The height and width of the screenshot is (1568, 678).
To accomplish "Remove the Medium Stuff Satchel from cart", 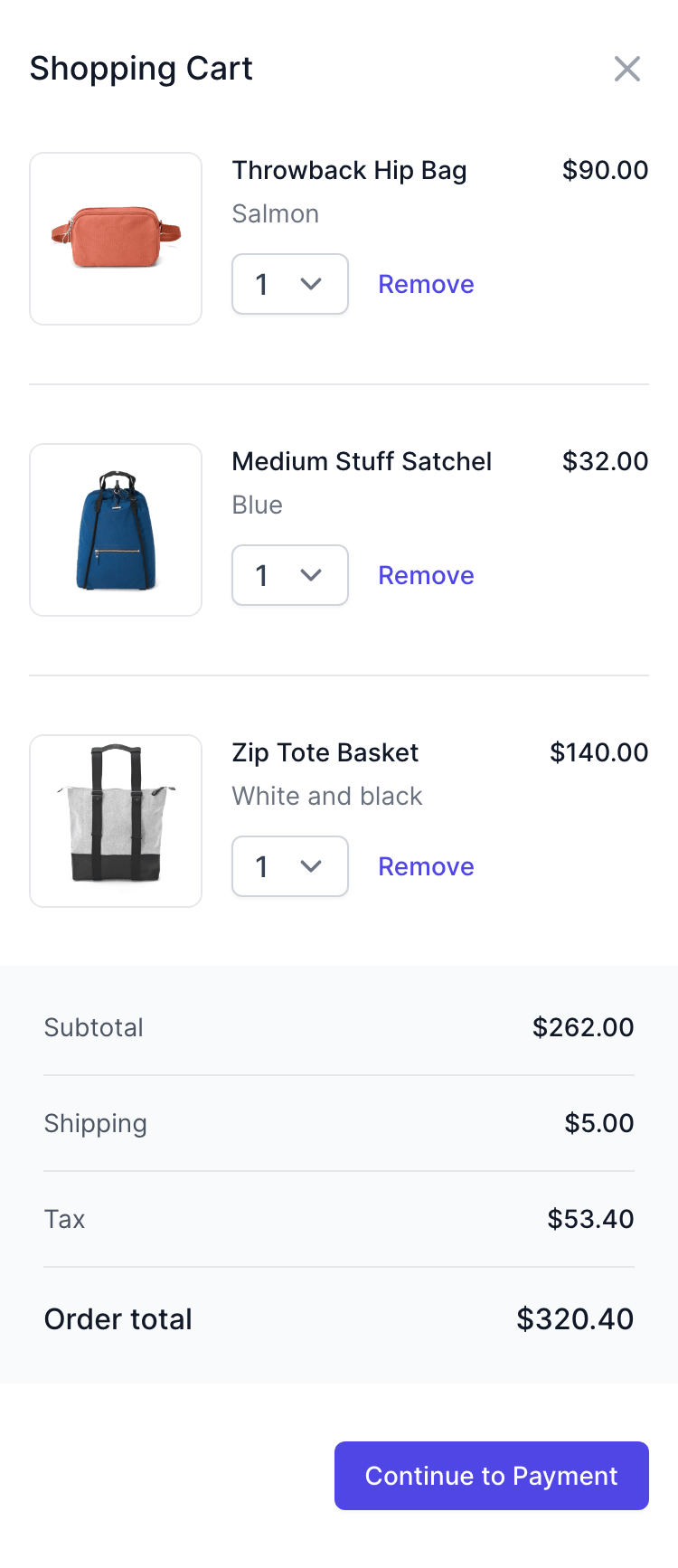I will tap(426, 575).
